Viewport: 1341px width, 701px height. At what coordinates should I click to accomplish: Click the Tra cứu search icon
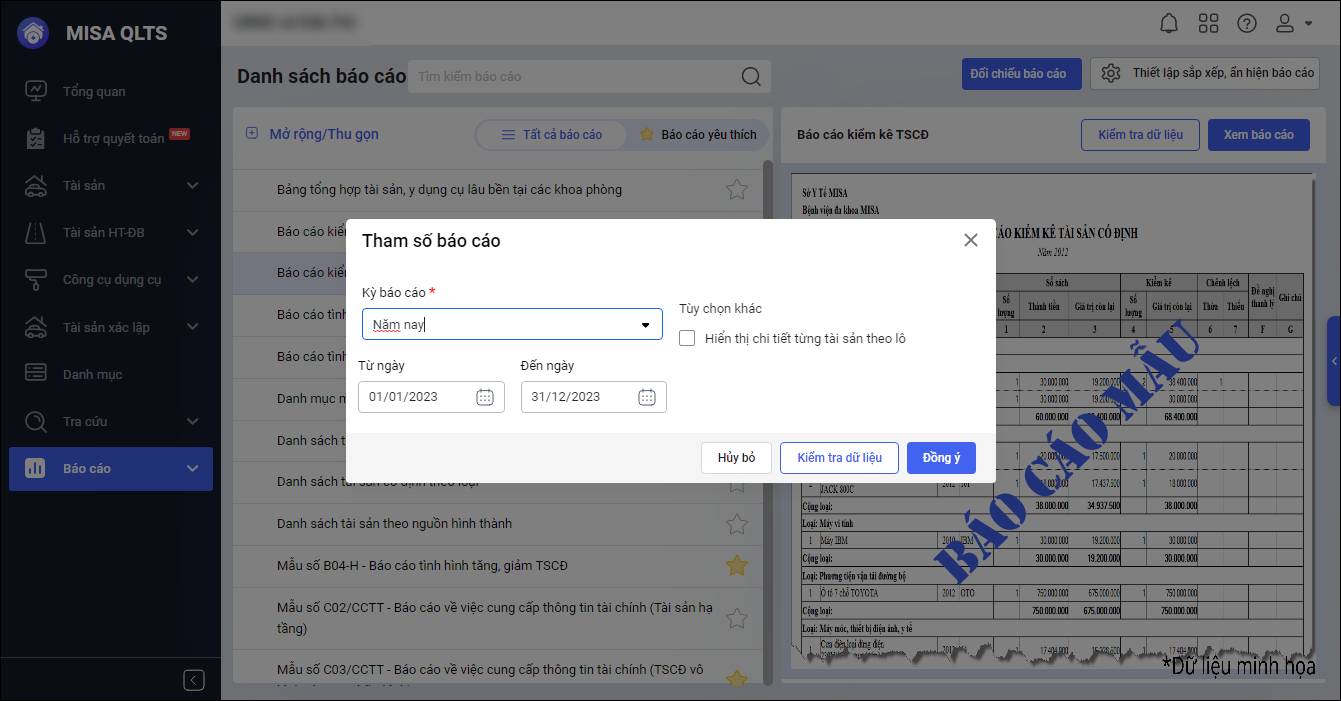(x=35, y=421)
